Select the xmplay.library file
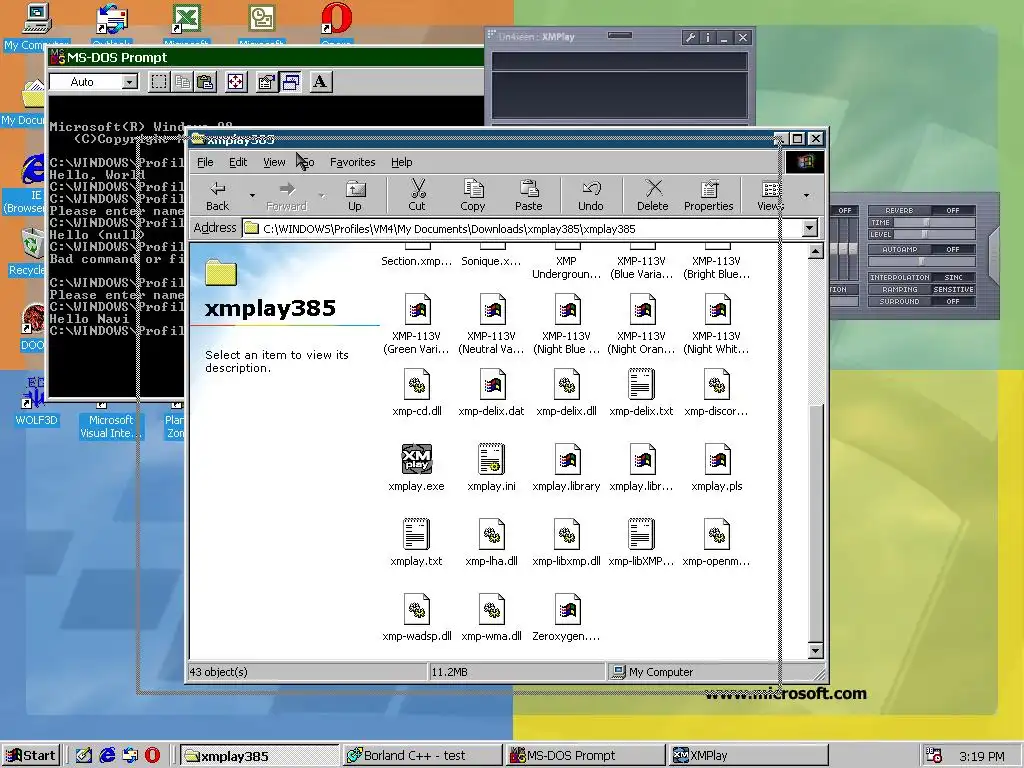Image resolution: width=1024 pixels, height=768 pixels. (x=566, y=468)
